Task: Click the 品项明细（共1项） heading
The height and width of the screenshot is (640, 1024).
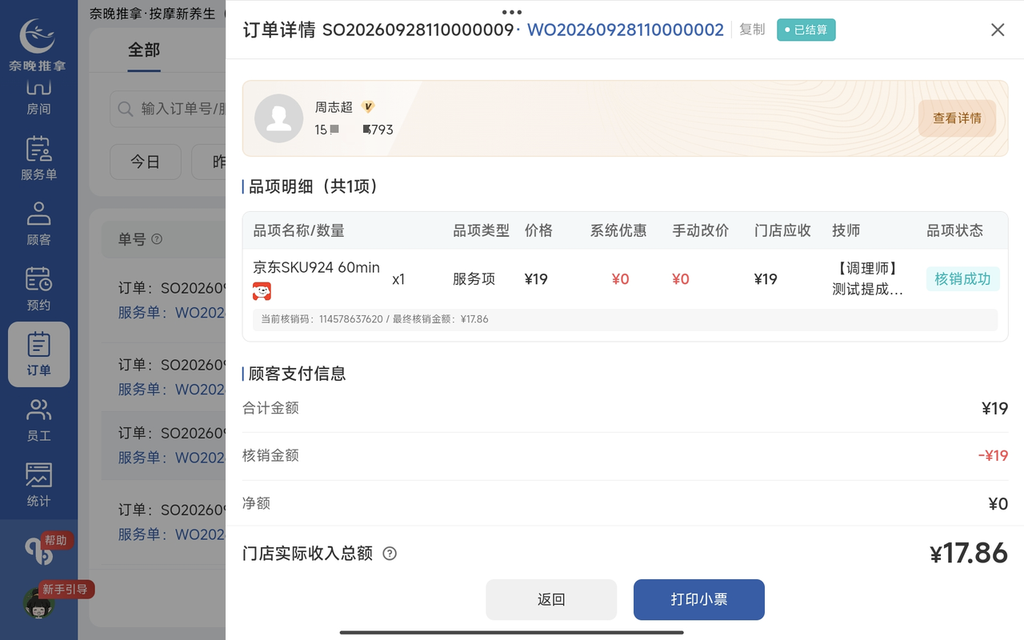Action: coord(313,187)
